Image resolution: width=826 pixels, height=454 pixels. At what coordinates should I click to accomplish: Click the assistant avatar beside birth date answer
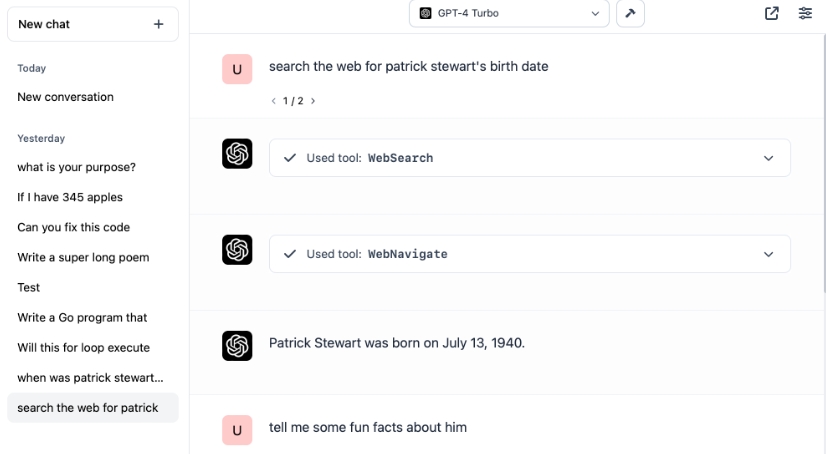(237, 345)
